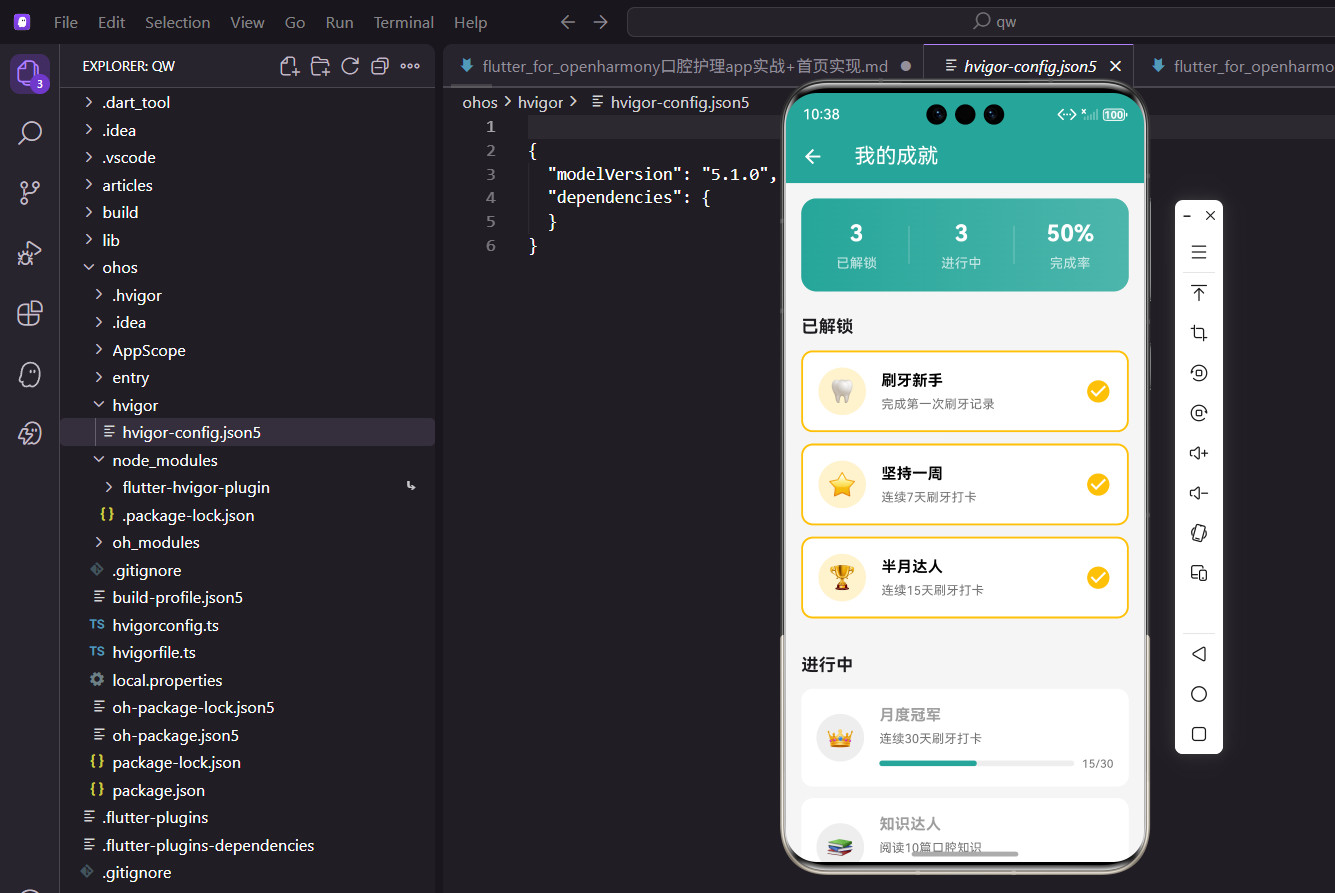This screenshot has height=893, width=1335.
Task: Take a screenshot with the emulator crop tool
Action: (x=1198, y=332)
